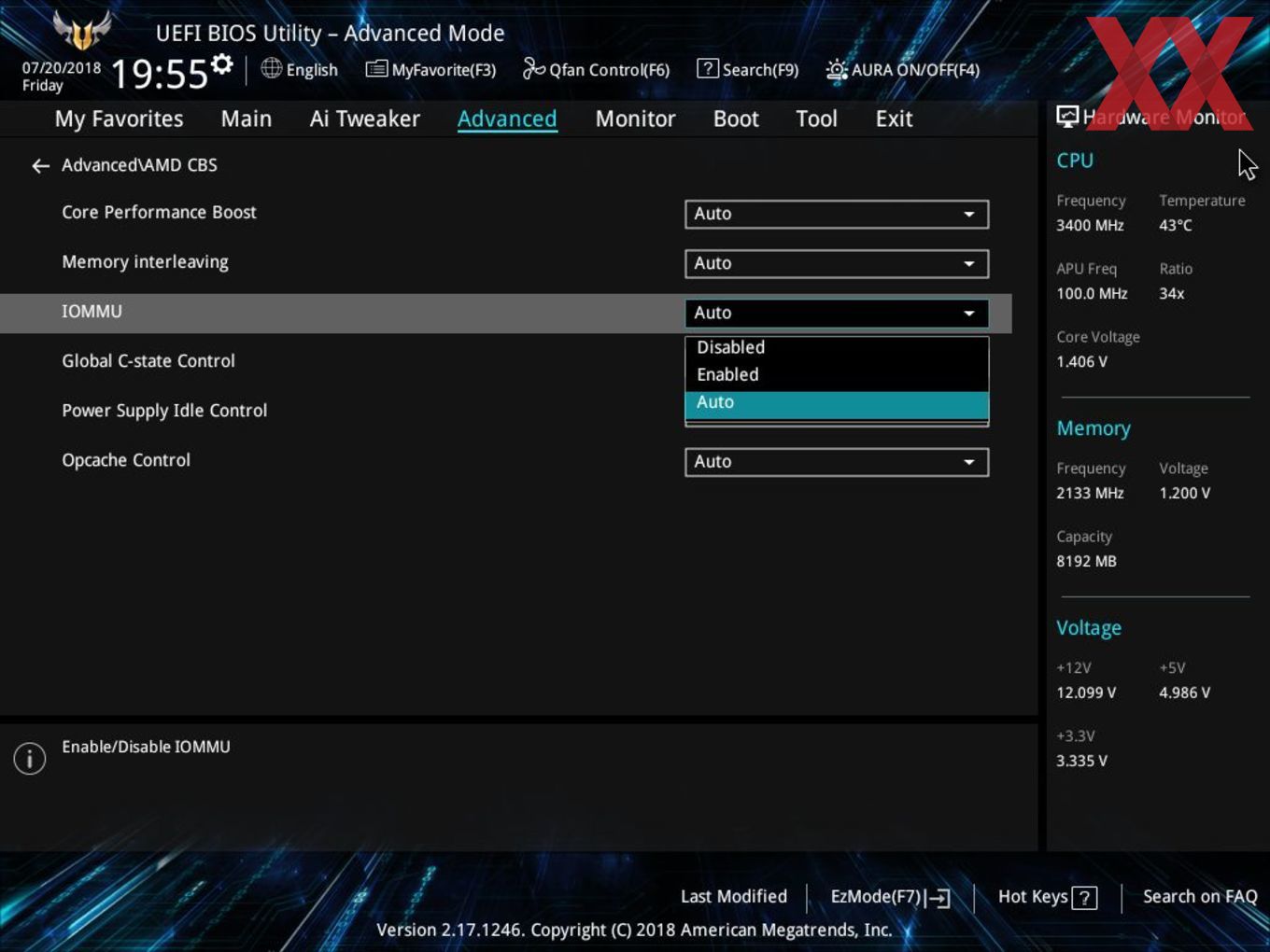
Task: Click the Advanced\AMD CBS breadcrumb text
Action: click(x=139, y=165)
